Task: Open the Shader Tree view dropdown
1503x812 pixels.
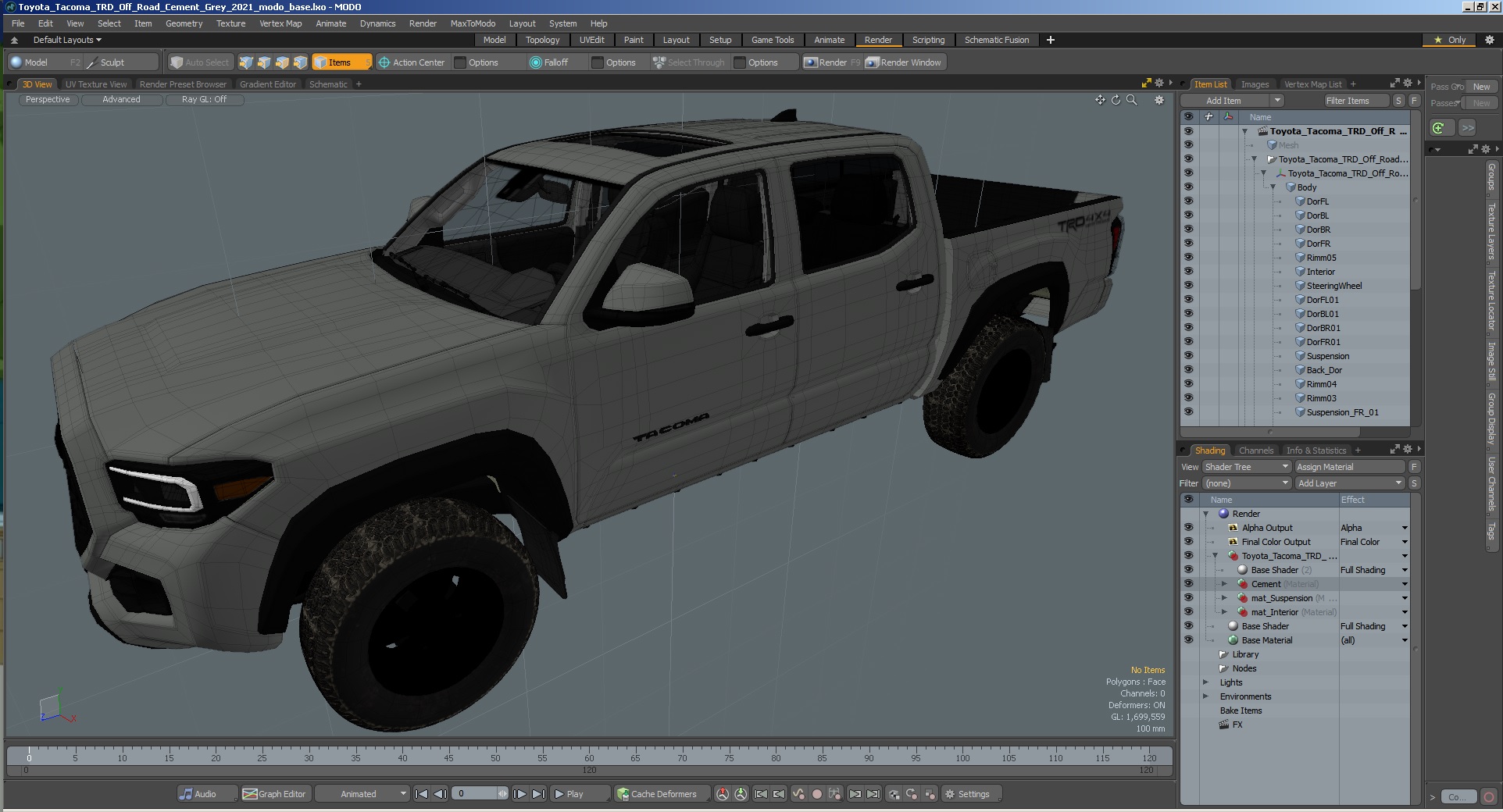Action: (1247, 467)
